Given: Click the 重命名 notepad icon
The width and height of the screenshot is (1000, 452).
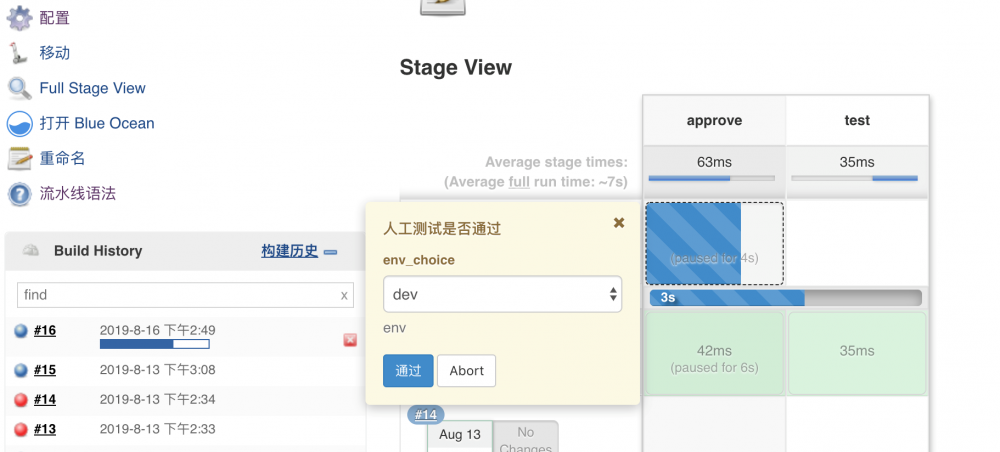Looking at the screenshot, I should coord(20,158).
